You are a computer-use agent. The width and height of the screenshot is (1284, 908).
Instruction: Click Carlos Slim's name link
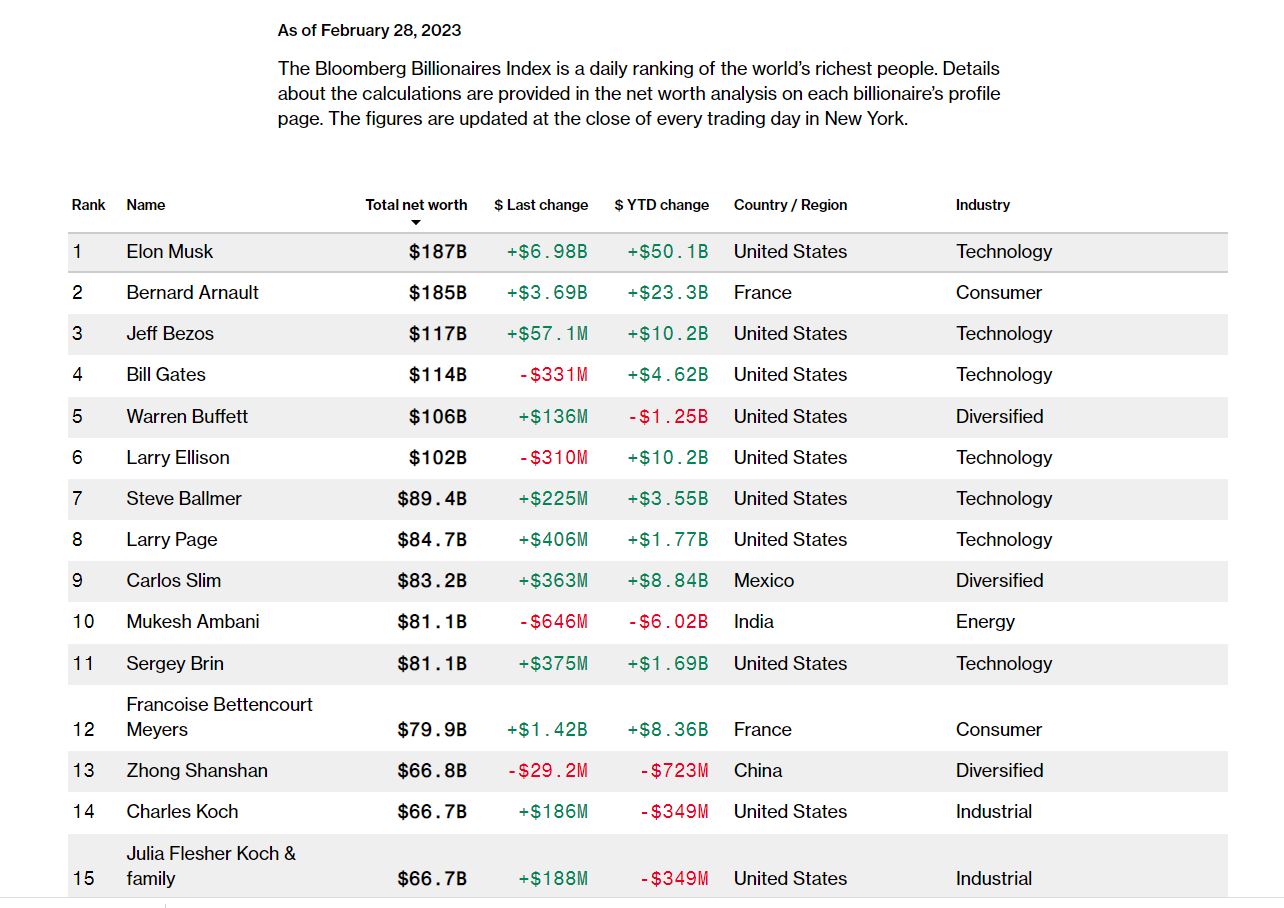tap(174, 581)
